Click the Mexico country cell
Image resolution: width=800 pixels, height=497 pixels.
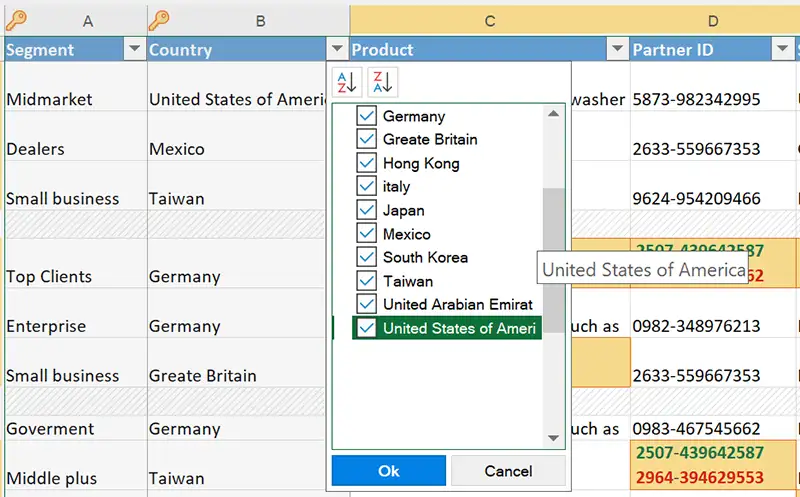tap(236, 136)
